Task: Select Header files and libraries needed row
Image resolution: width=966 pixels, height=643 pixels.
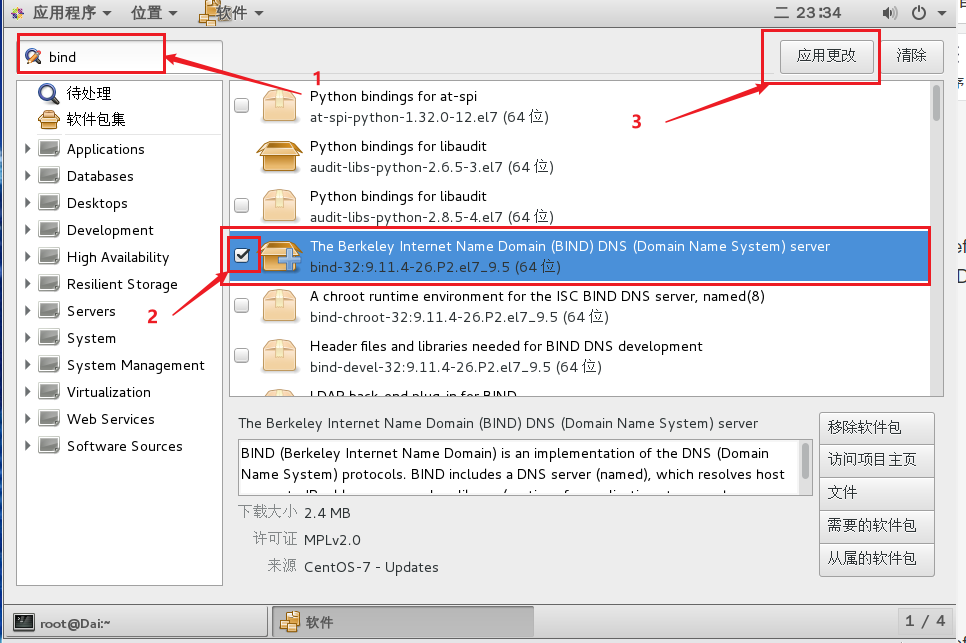Action: [580, 355]
